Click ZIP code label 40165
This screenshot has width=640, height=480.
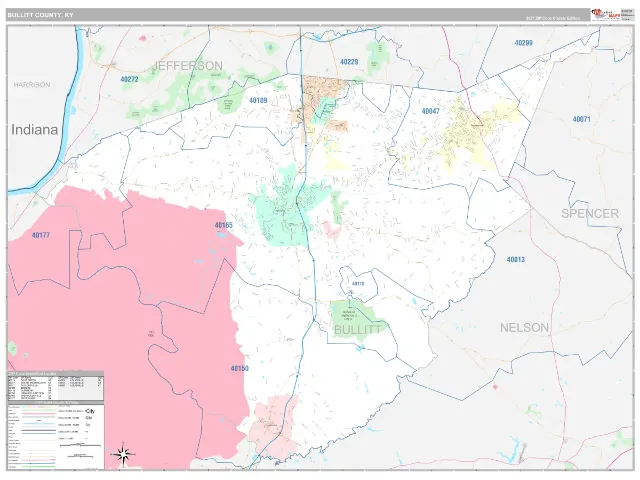224,225
